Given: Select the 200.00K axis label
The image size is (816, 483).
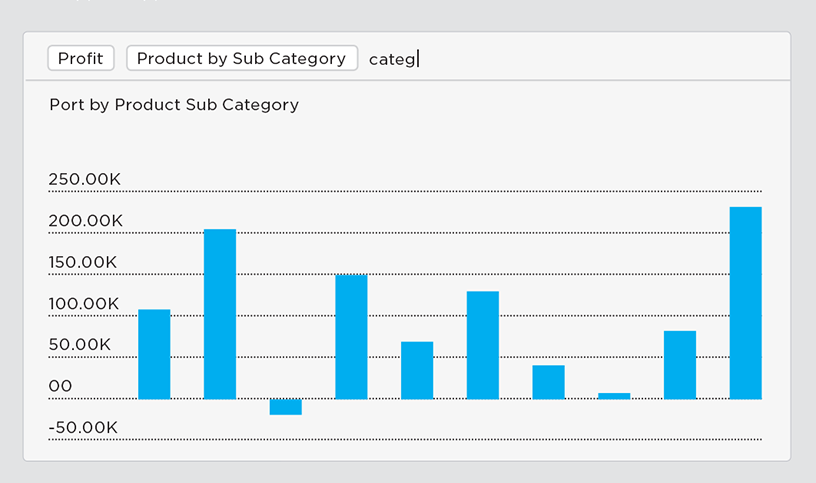Looking at the screenshot, I should (x=85, y=221).
